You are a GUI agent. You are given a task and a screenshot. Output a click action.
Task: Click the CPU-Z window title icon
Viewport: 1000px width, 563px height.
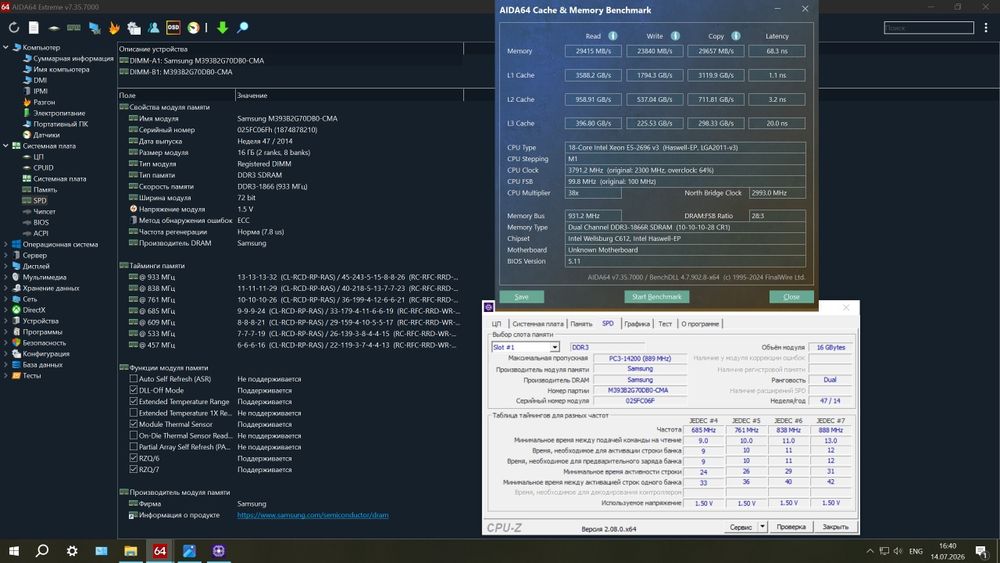[489, 307]
